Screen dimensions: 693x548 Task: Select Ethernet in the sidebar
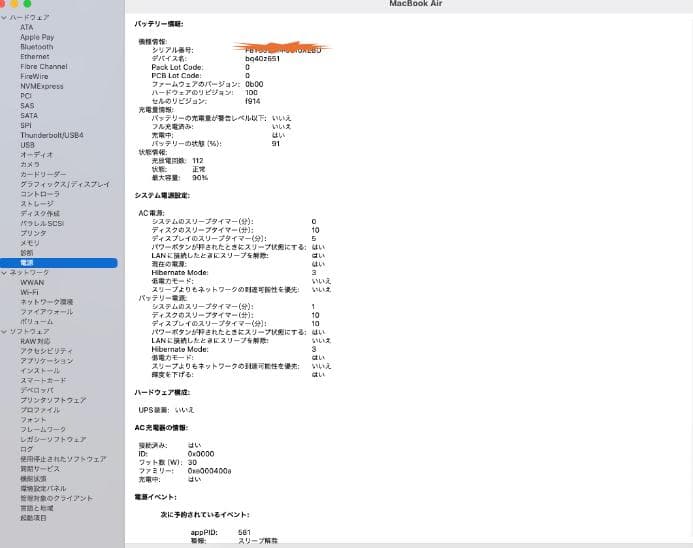click(34, 57)
